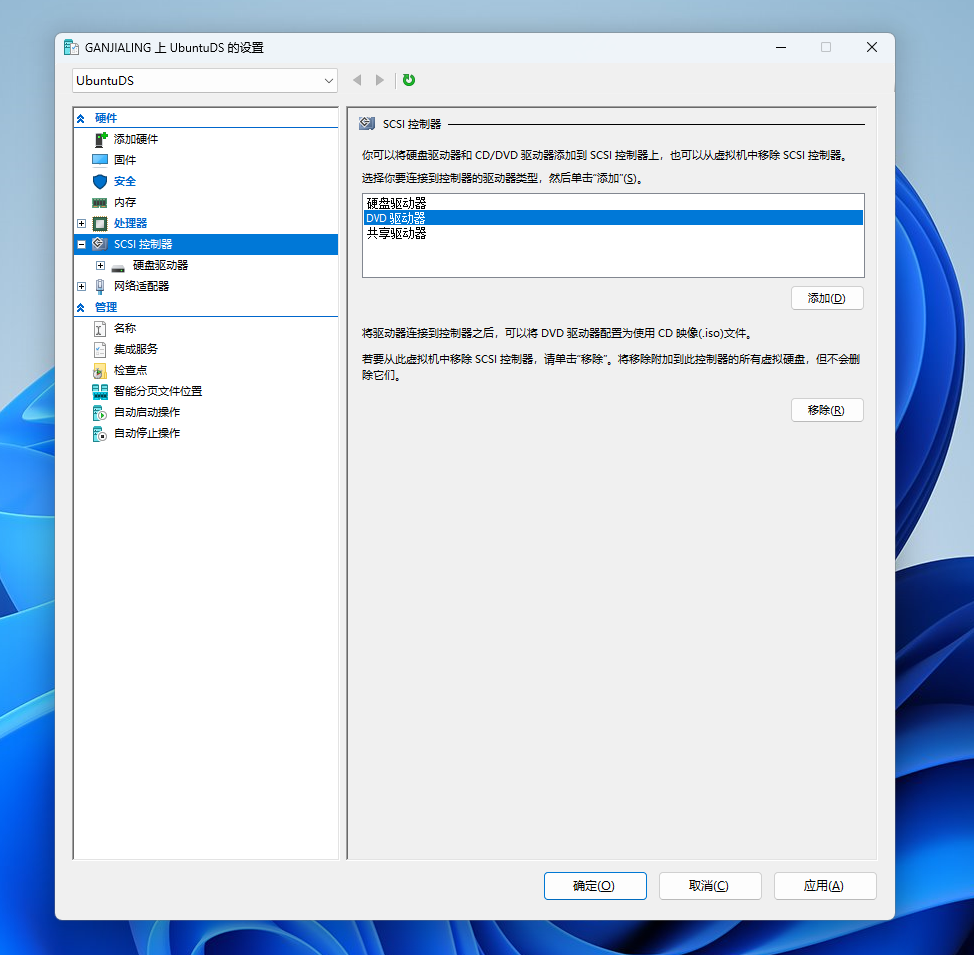Open 检查点 management entry
The height and width of the screenshot is (955, 974).
coord(130,371)
